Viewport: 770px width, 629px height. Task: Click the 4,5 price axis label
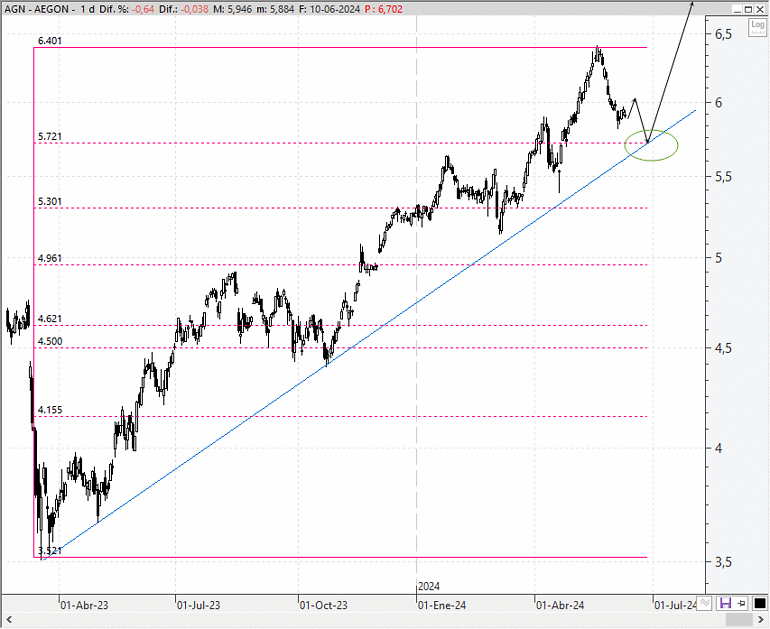coord(723,348)
